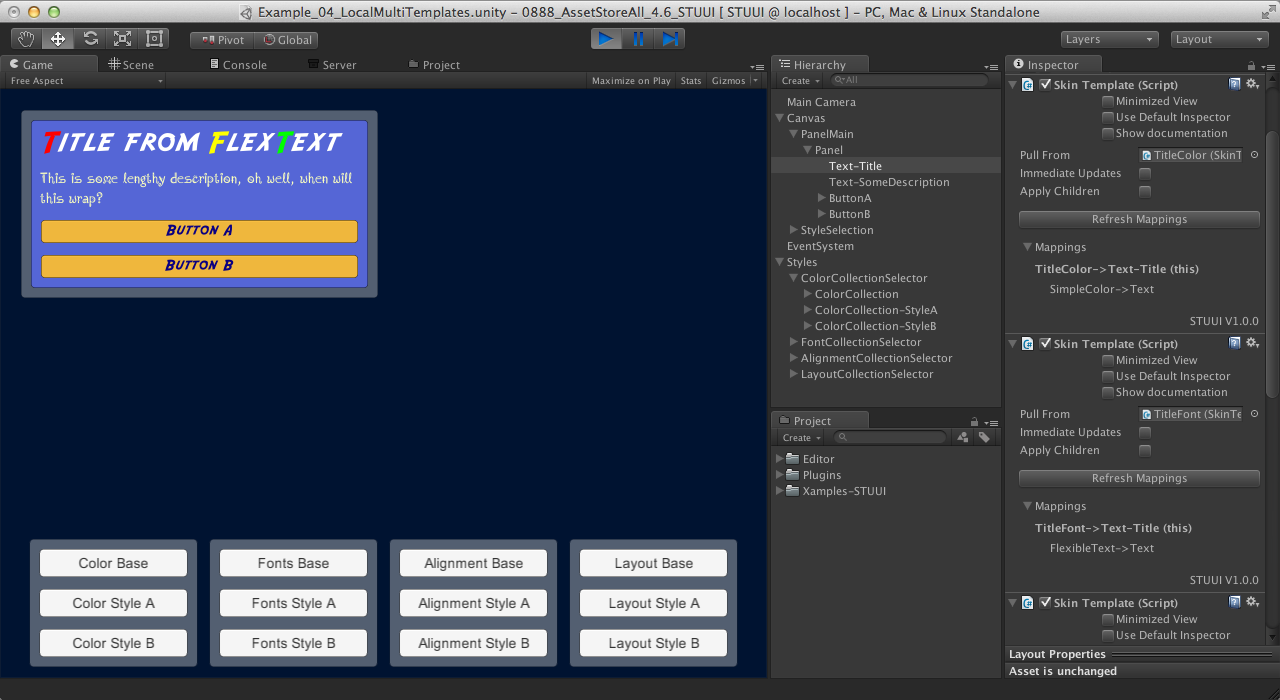Image resolution: width=1280 pixels, height=700 pixels.
Task: Click the Hierarchy search field
Action: (x=909, y=81)
